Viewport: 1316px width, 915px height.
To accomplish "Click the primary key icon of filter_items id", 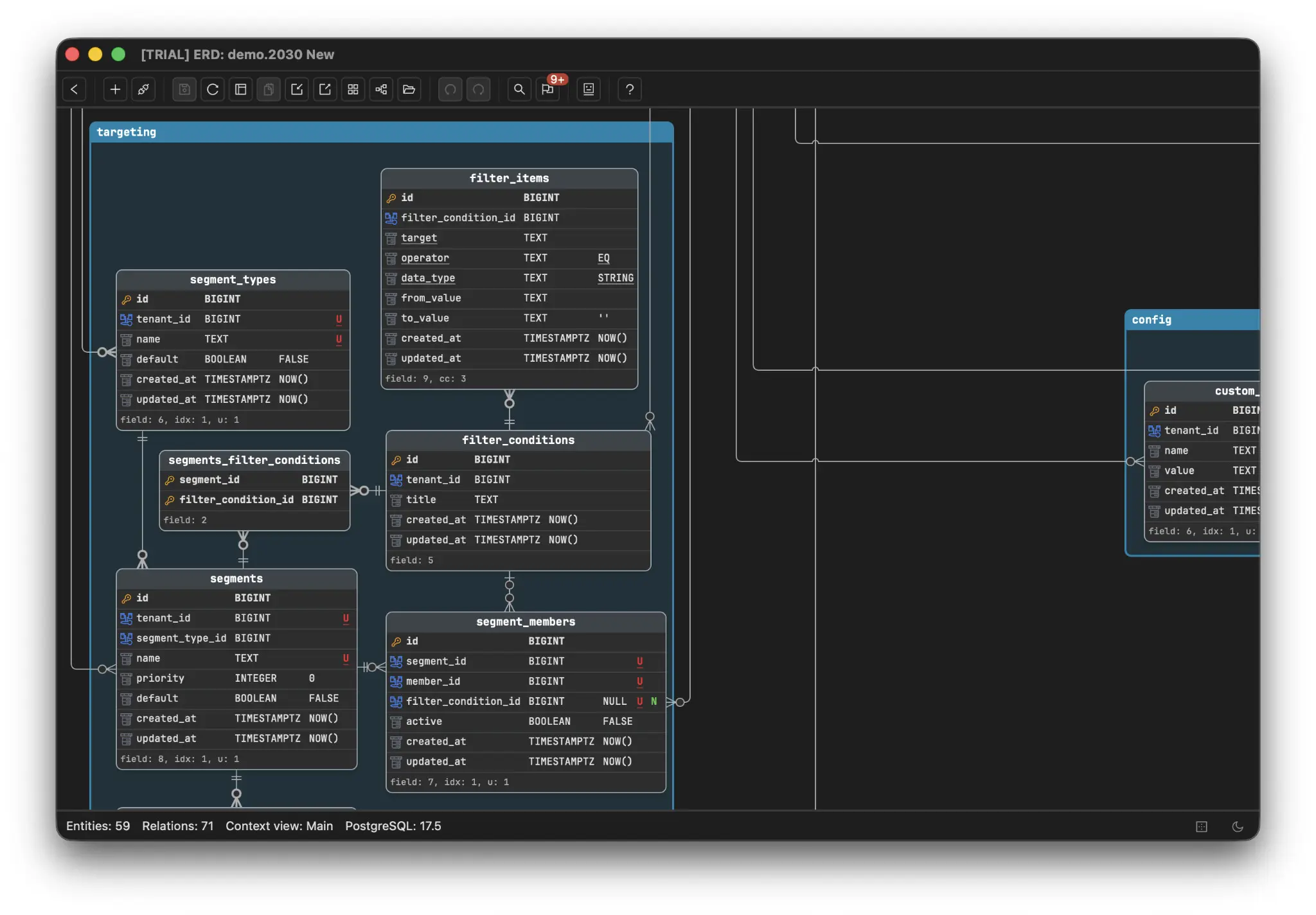I will pyautogui.click(x=391, y=198).
